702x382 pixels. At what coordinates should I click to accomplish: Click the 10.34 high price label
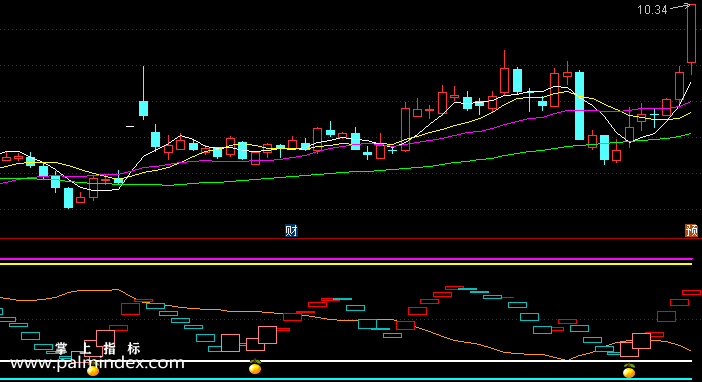(x=652, y=10)
